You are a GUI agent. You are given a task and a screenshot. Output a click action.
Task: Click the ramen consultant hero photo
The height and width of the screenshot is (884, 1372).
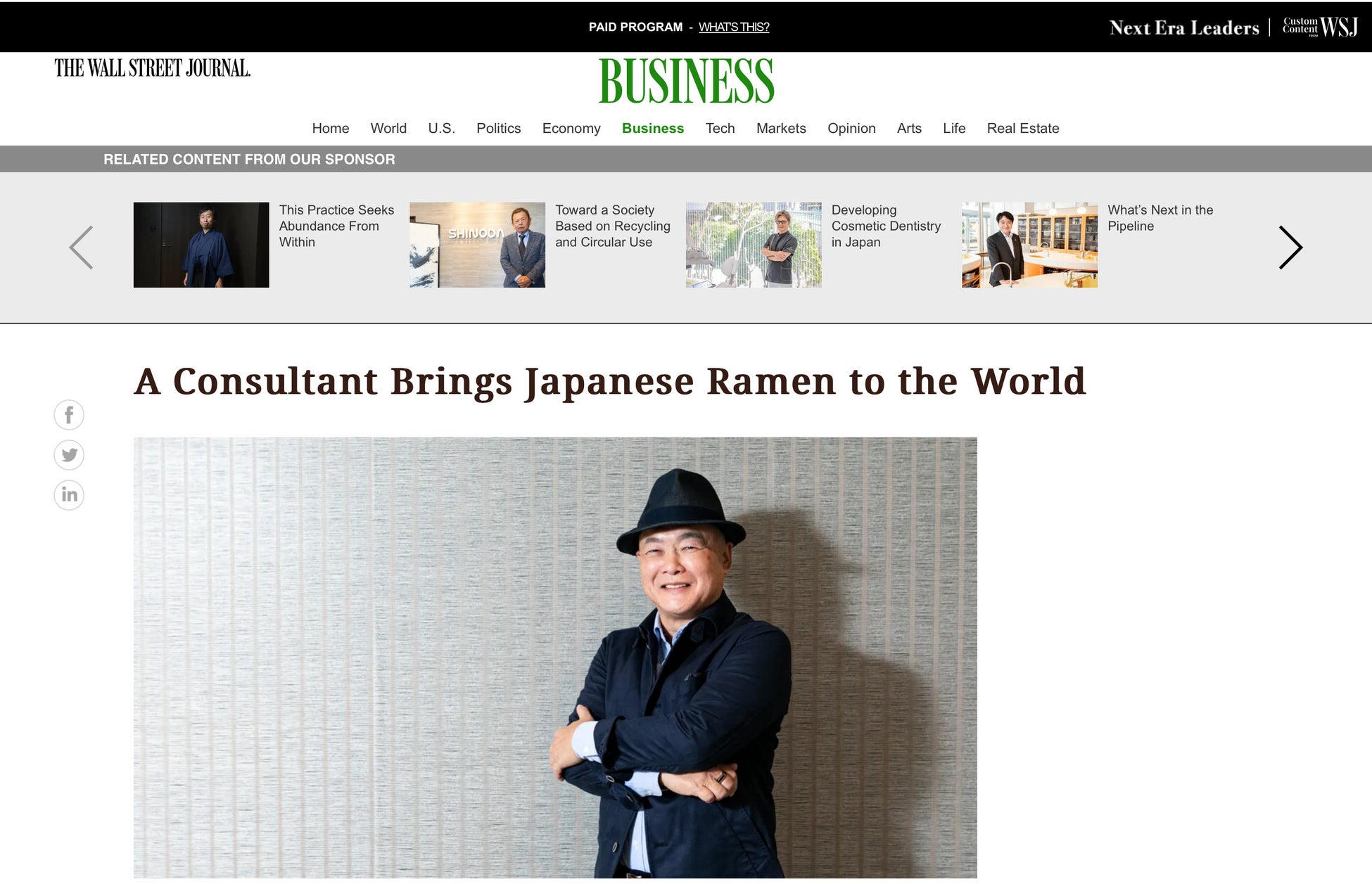coord(555,658)
